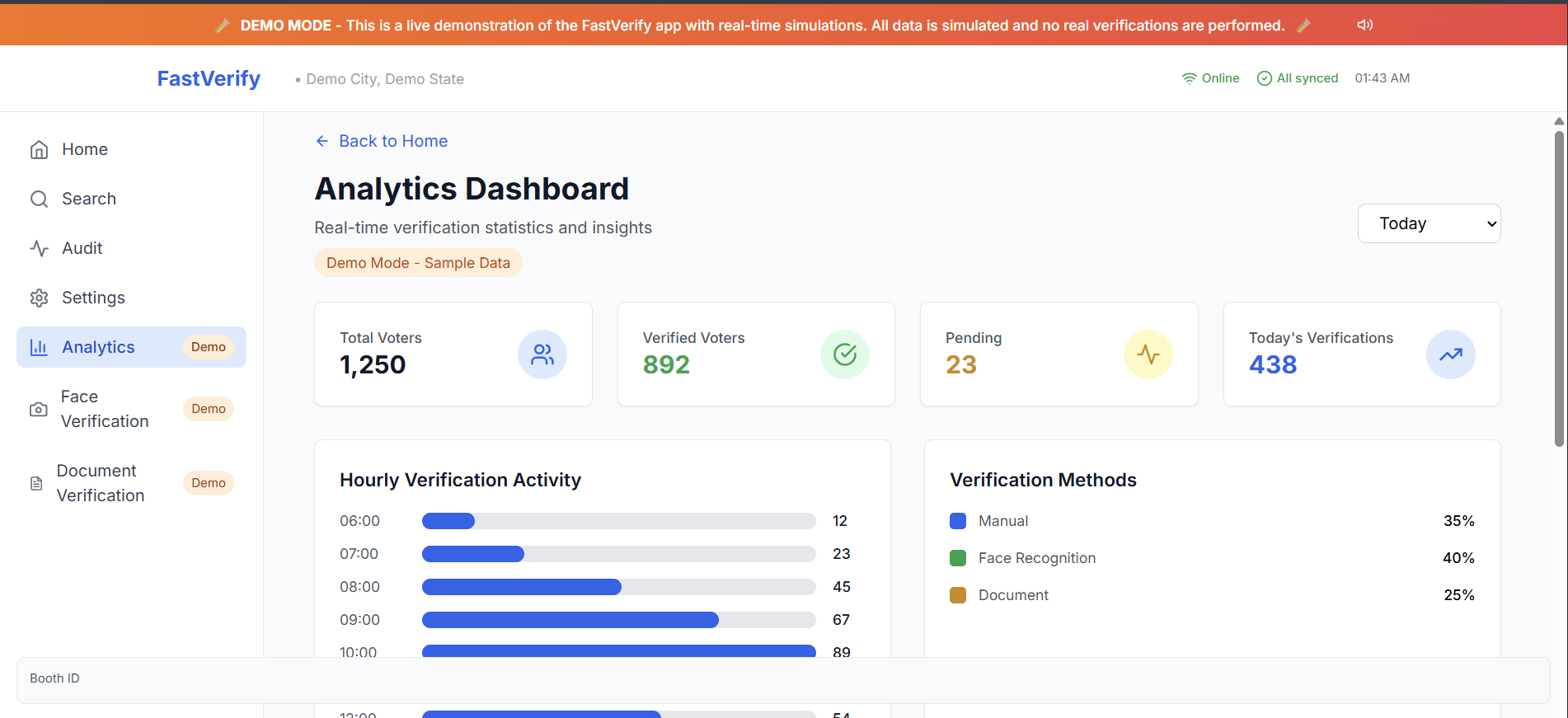Click the pencil icon left of DEMO MODE

[222, 26]
